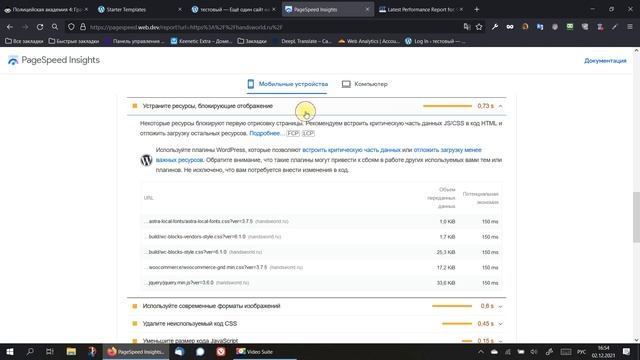The image size is (640, 360).
Task: Bookmark this page with the star icon
Action: [x=479, y=27]
